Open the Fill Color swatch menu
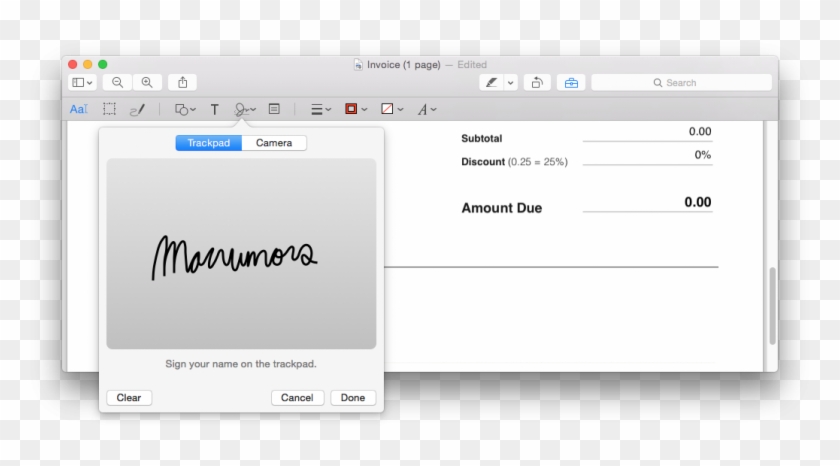This screenshot has height=466, width=840. 392,109
